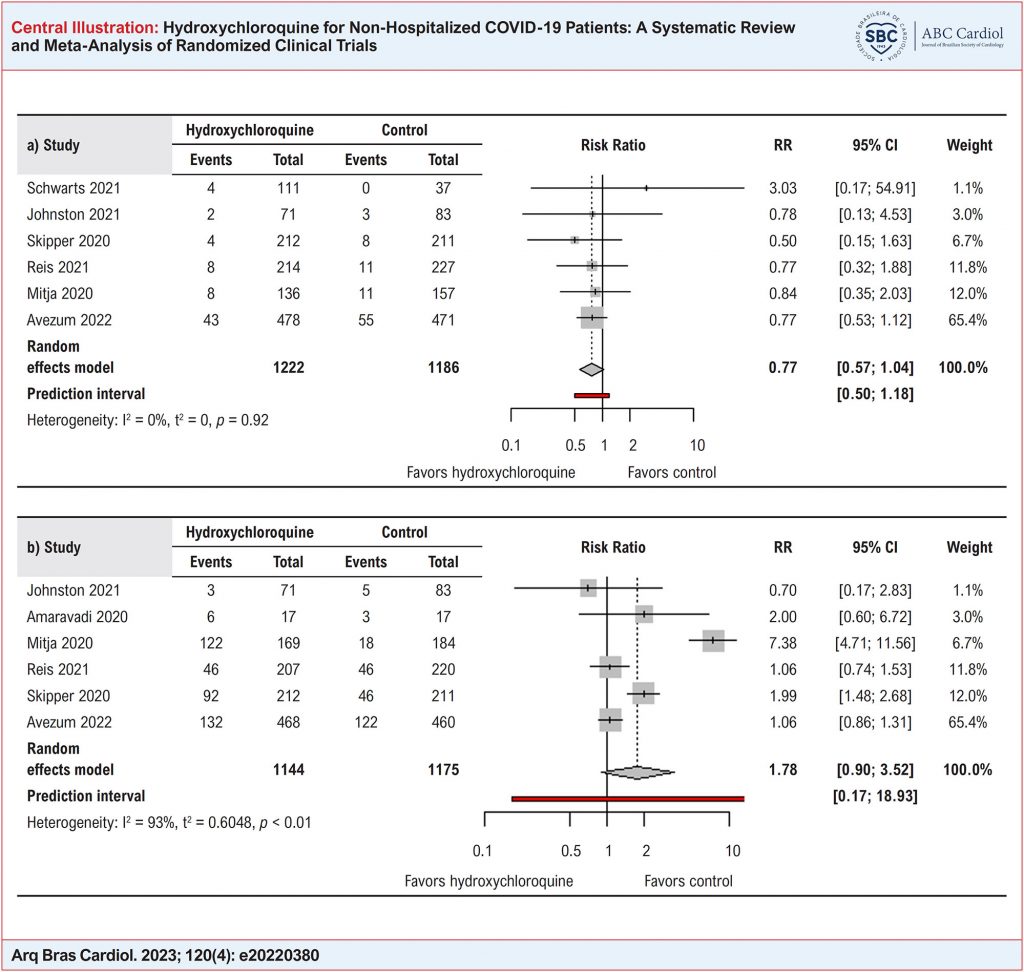Click the red prediction interval bar in panel a
This screenshot has width=1024, height=972.
coord(592,395)
